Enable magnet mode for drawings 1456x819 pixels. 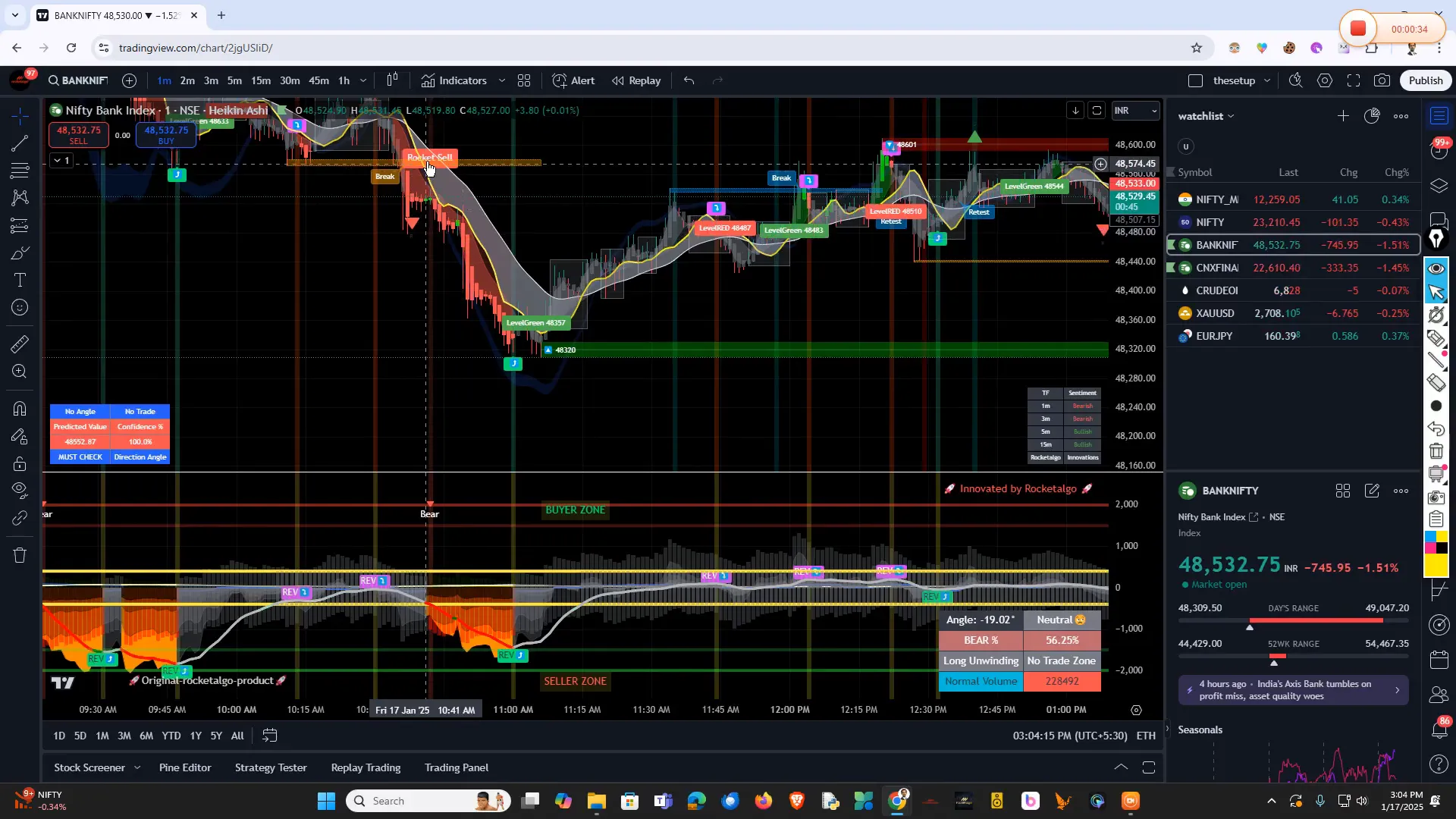(x=20, y=409)
